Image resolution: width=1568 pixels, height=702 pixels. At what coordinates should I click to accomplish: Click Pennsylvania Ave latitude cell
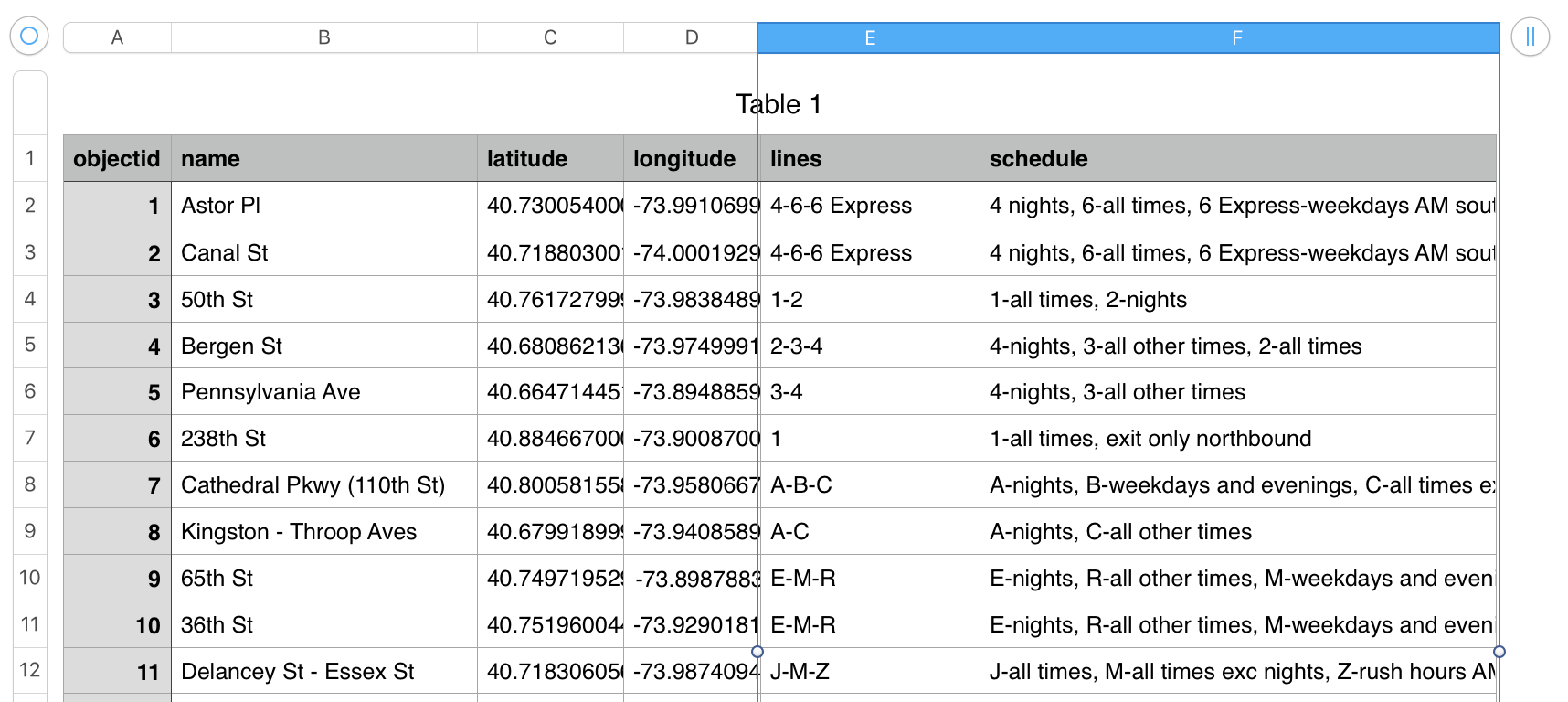coord(550,392)
